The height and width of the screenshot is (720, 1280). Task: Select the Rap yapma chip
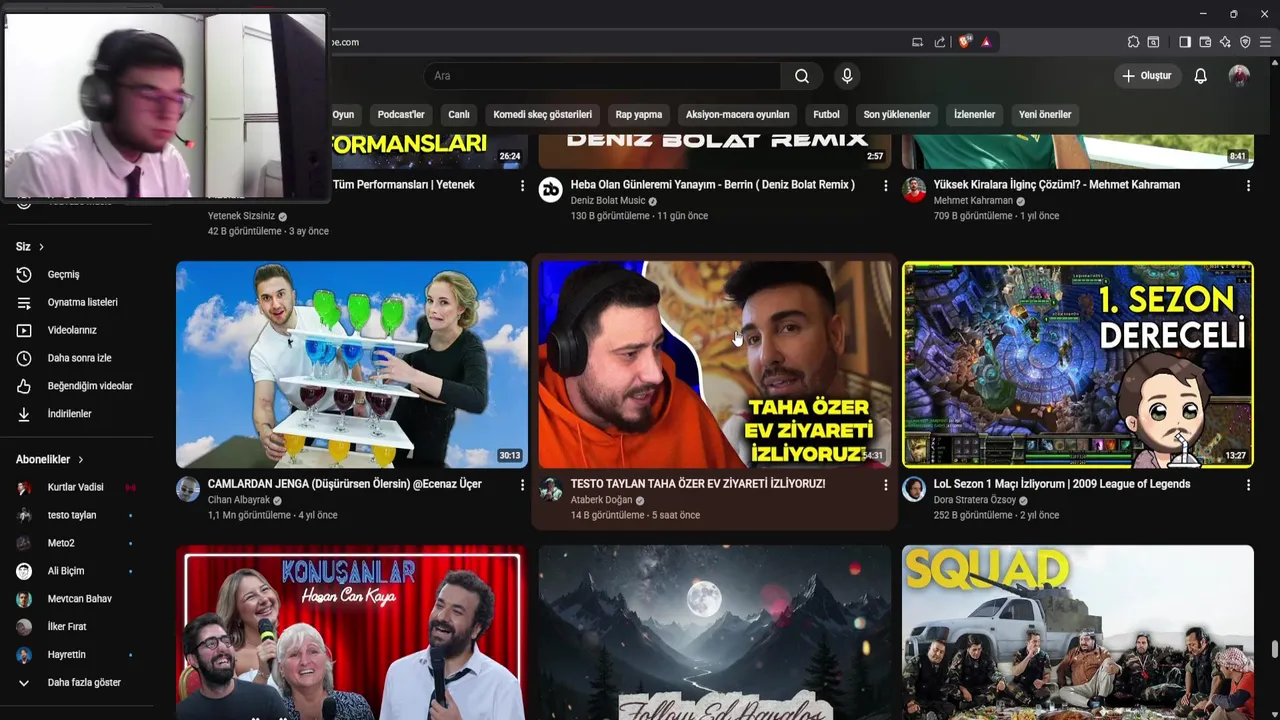click(x=639, y=114)
